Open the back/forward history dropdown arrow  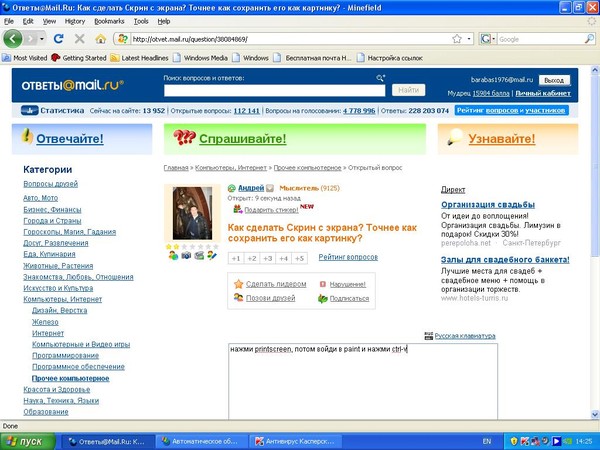coord(42,39)
